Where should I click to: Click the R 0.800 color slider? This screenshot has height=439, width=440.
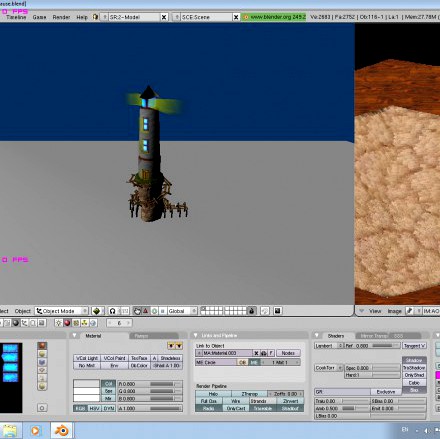click(x=150, y=384)
